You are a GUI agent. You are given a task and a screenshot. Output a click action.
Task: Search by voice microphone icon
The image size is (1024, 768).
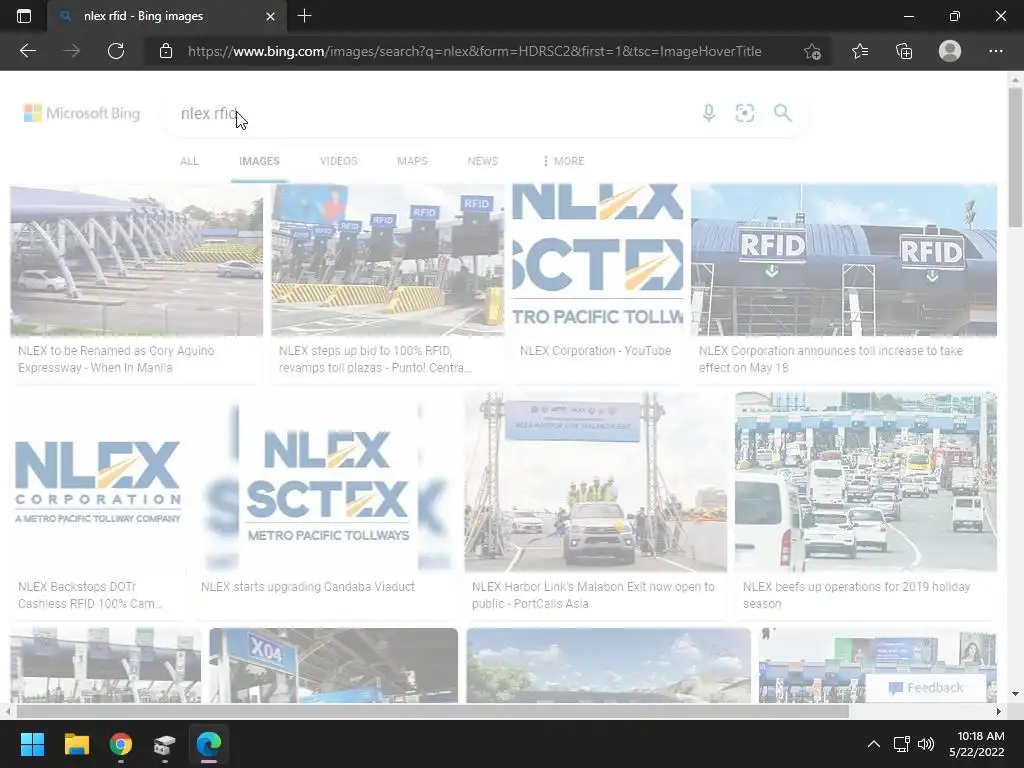click(709, 113)
